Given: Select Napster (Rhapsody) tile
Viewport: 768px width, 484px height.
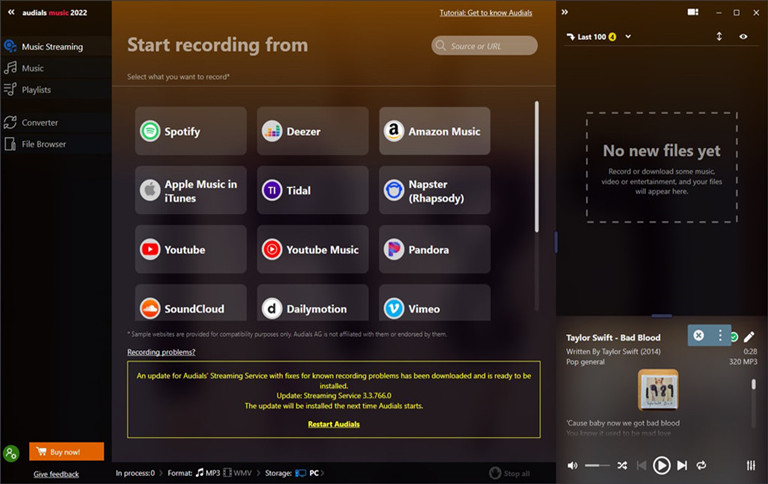Looking at the screenshot, I should click(434, 191).
